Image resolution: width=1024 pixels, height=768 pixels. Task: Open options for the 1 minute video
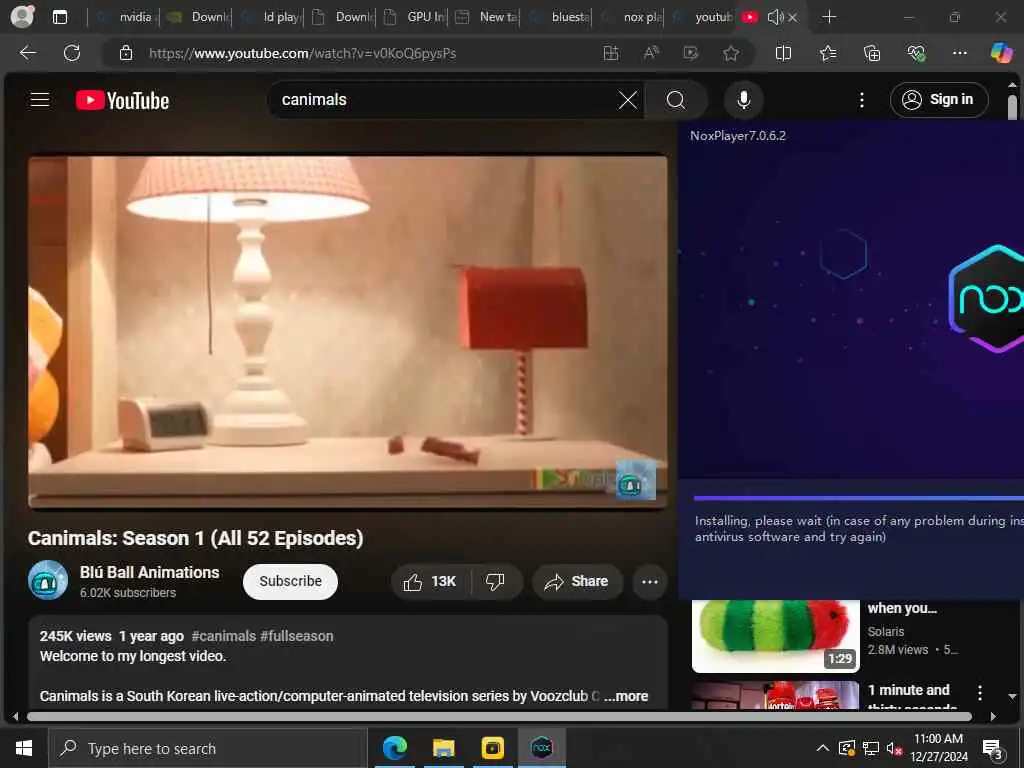[980, 693]
